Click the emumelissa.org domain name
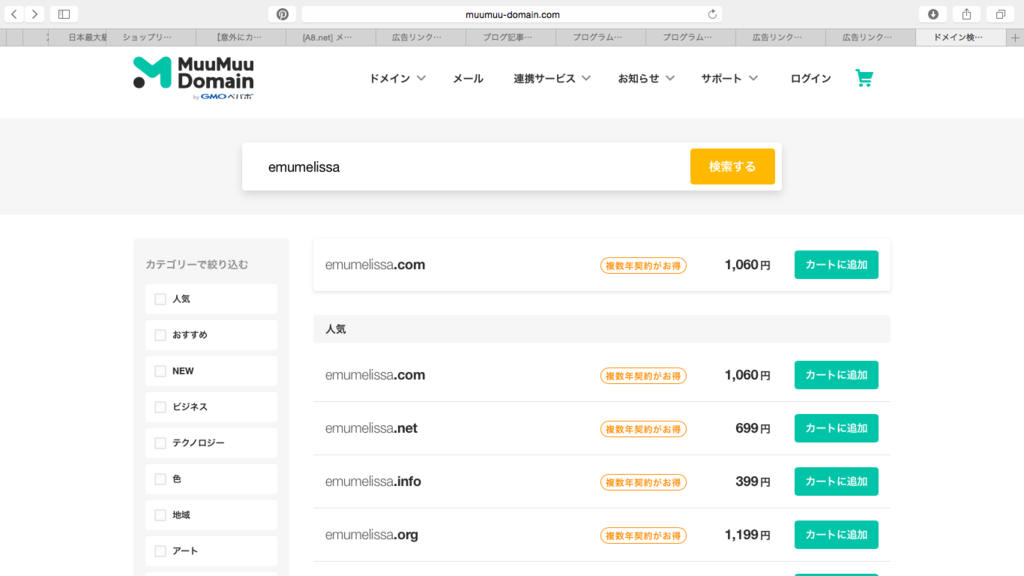1024x576 pixels. pyautogui.click(x=372, y=535)
